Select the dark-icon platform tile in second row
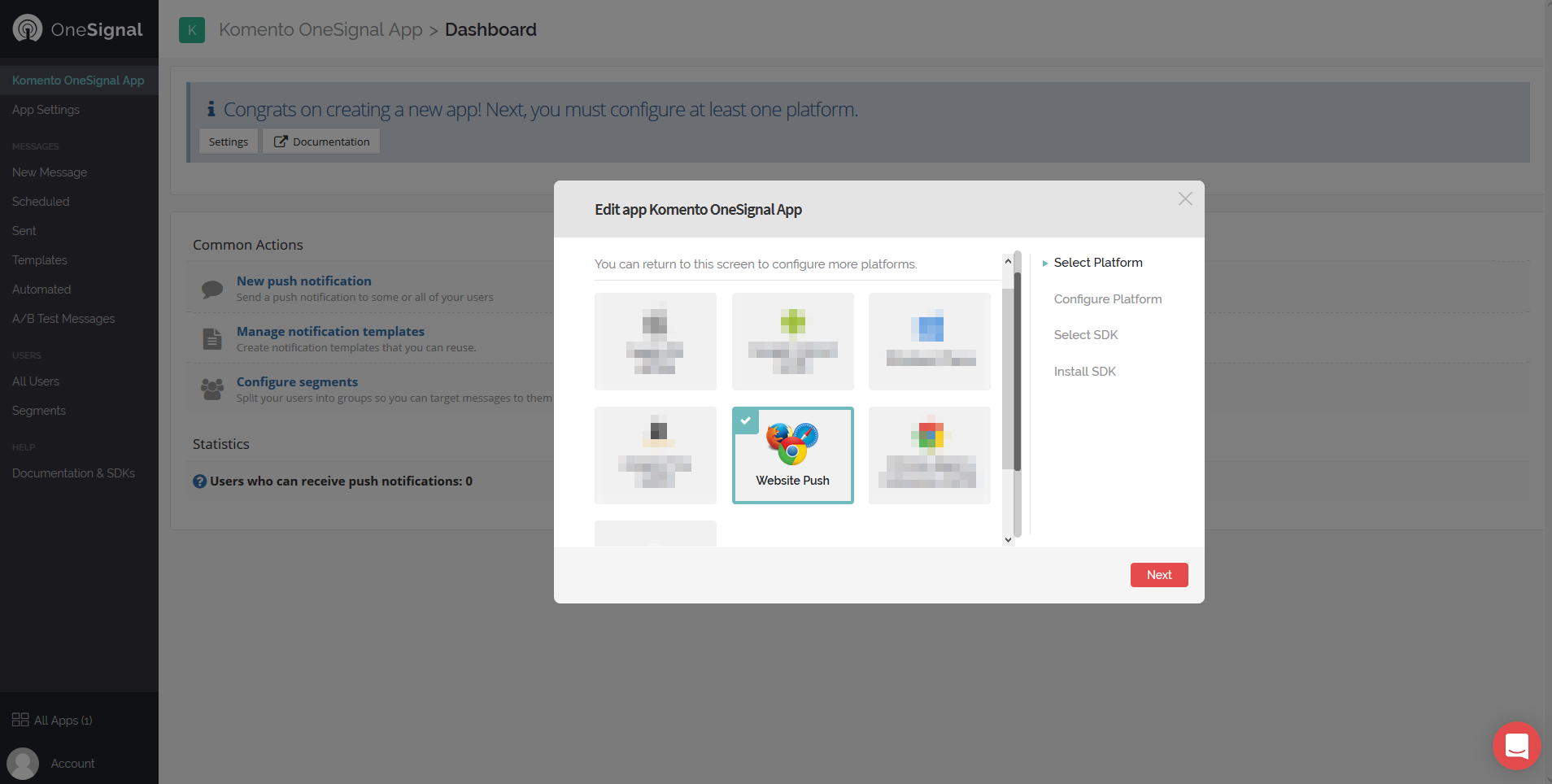 (x=656, y=455)
